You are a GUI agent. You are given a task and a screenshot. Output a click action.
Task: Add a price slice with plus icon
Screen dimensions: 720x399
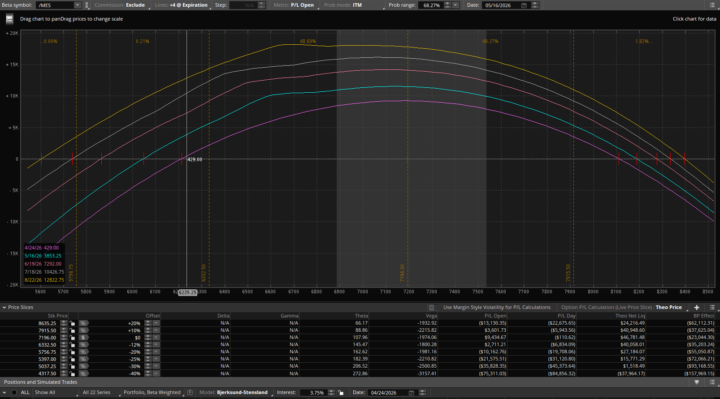click(x=697, y=307)
